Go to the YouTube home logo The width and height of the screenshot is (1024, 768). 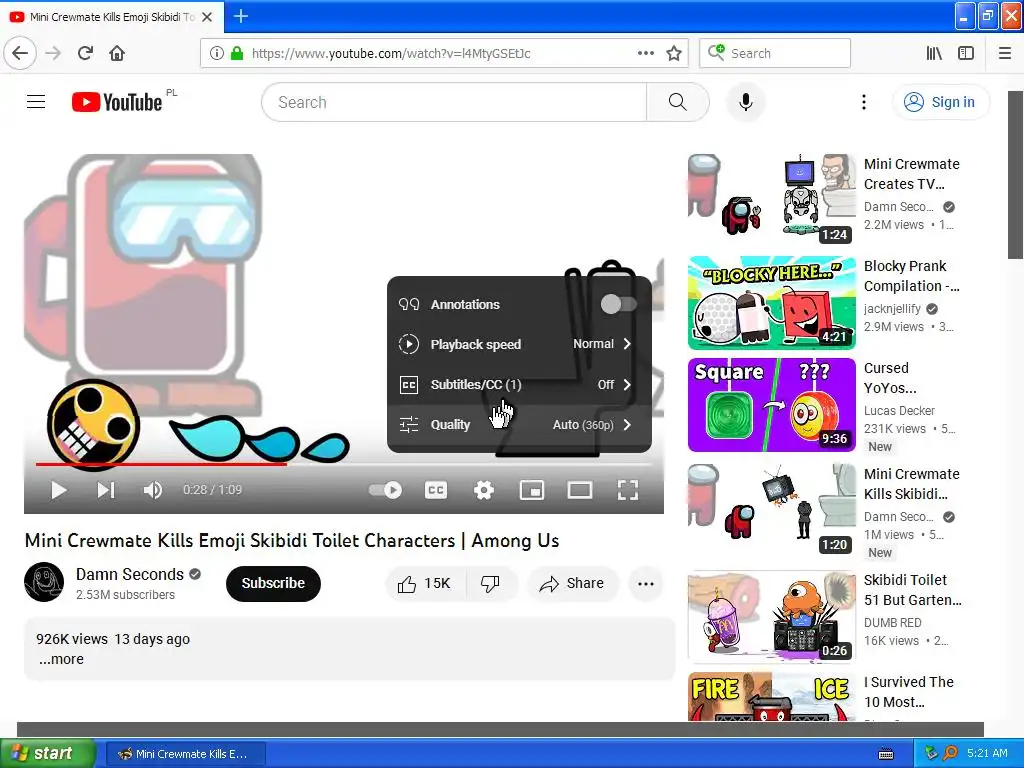117,102
